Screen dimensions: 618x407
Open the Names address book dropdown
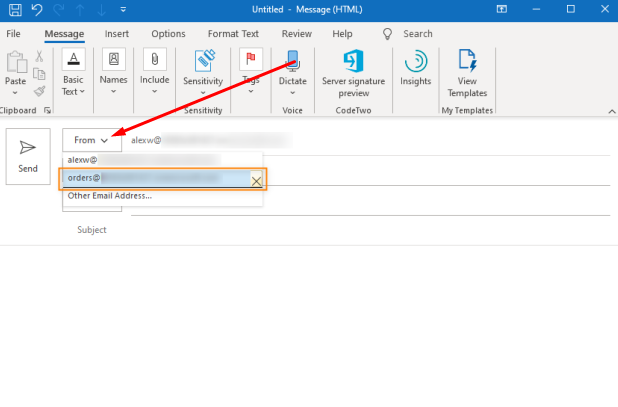point(114,72)
